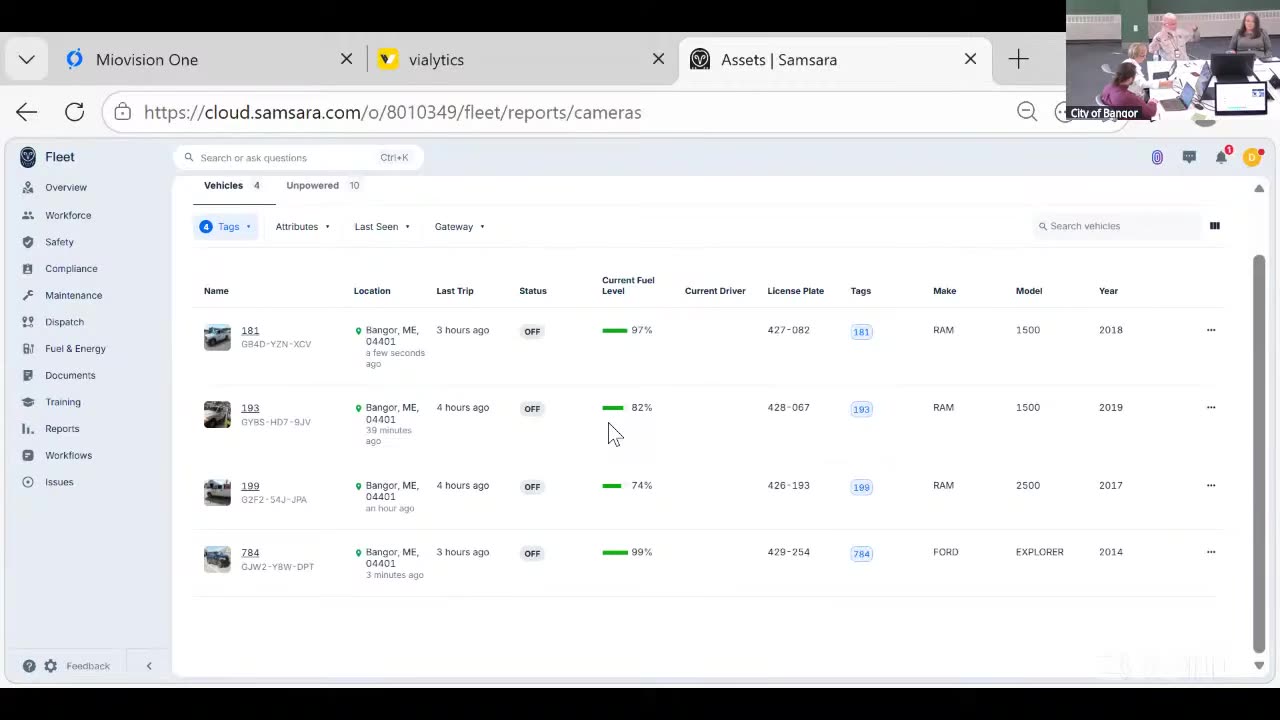Click the License Plate column header
This screenshot has width=1280, height=720.
(x=795, y=291)
